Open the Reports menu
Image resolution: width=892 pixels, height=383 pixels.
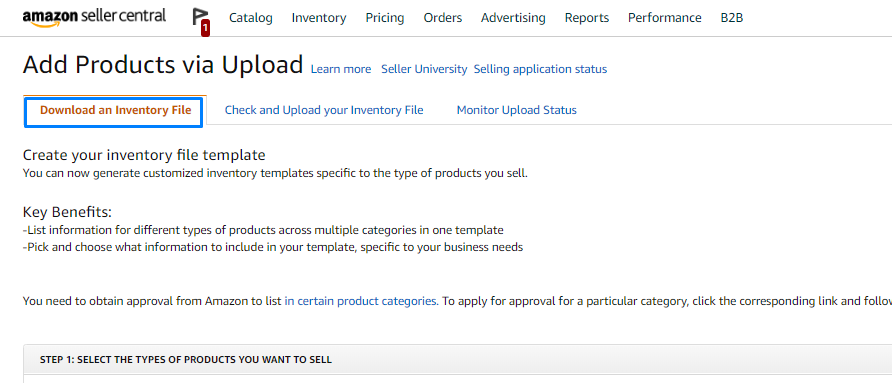[x=587, y=18]
